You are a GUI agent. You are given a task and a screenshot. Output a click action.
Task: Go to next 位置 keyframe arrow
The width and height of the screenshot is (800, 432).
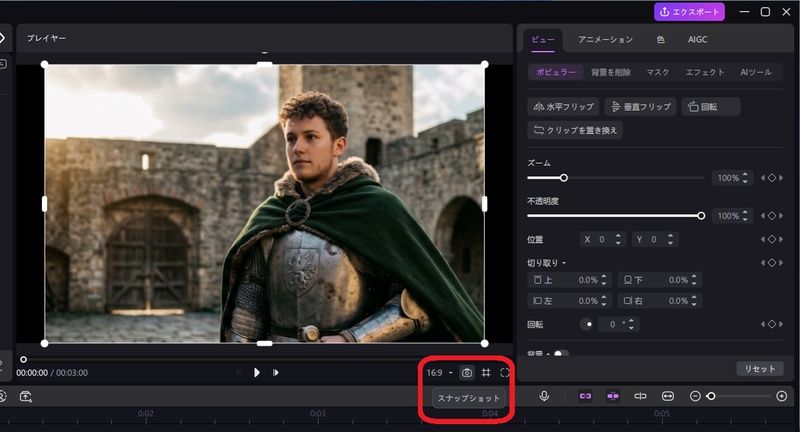coord(781,239)
